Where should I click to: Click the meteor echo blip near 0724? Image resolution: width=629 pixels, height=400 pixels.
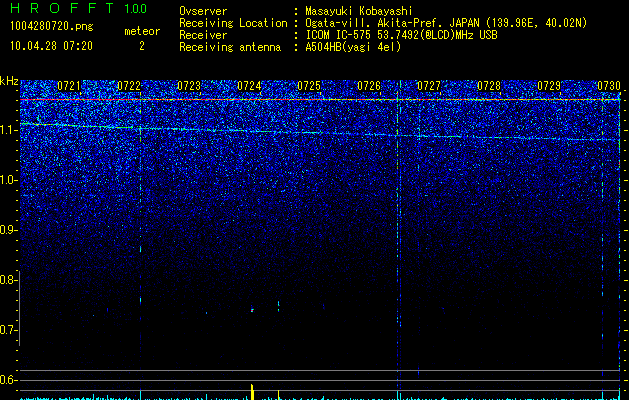click(252, 310)
